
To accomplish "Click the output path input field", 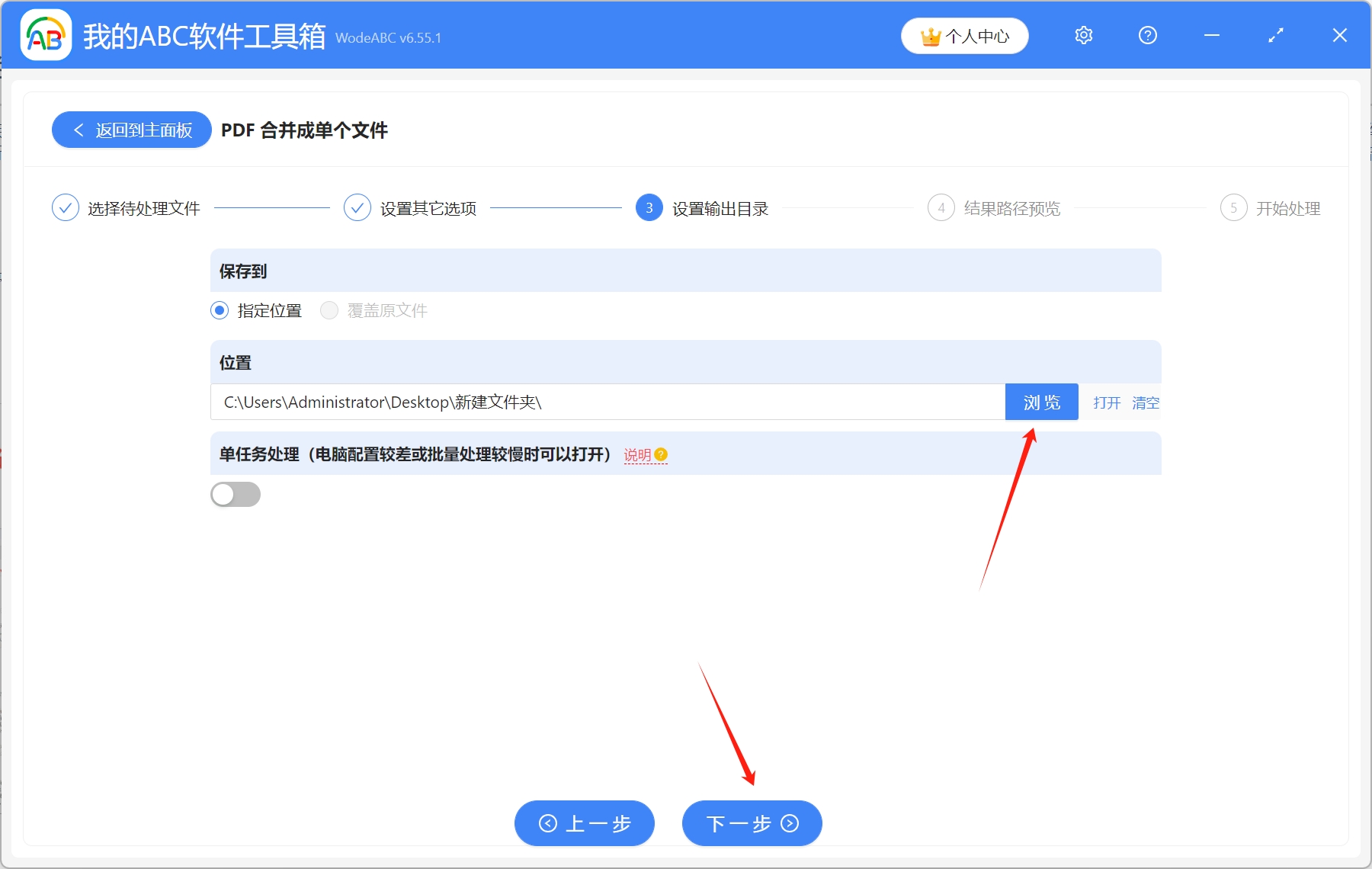I will 534,402.
